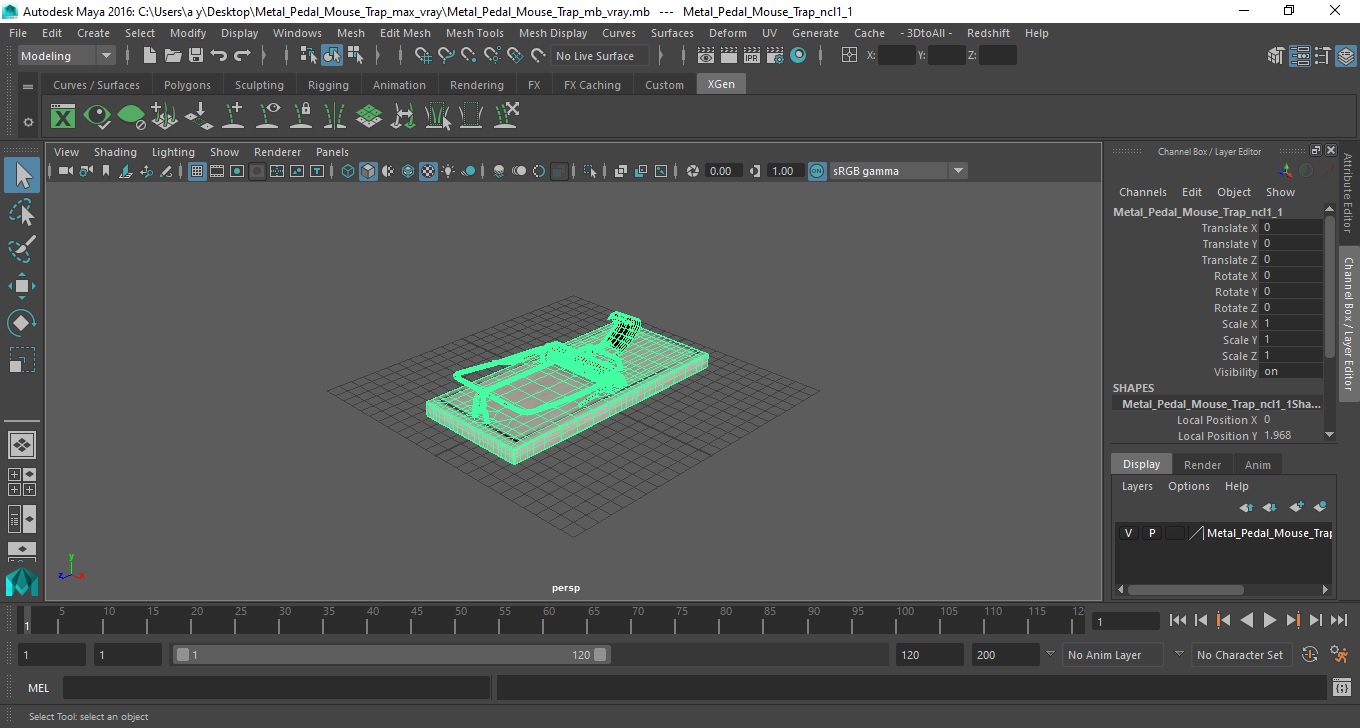Switch to the Anim layer tab

click(x=1257, y=465)
